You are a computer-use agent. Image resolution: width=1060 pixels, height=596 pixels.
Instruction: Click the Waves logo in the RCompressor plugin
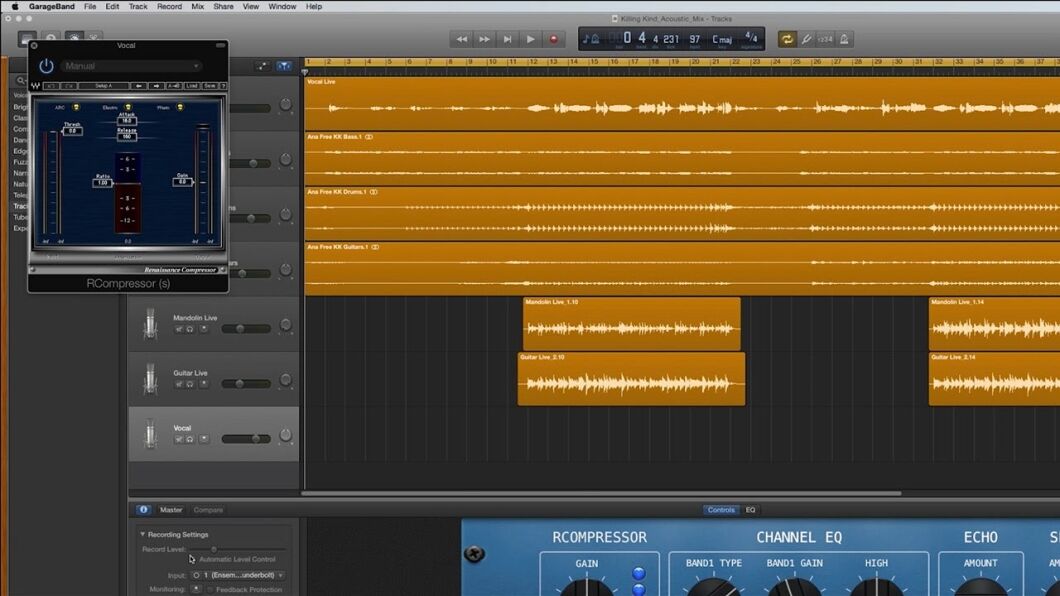tap(35, 85)
